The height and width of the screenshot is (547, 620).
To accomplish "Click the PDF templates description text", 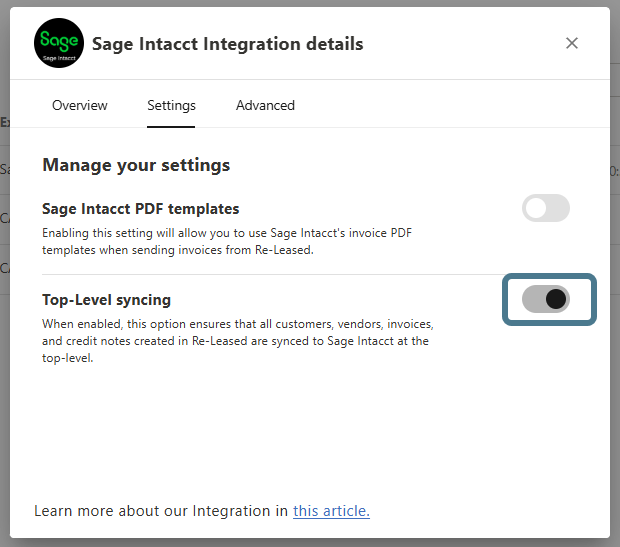I will [x=227, y=240].
